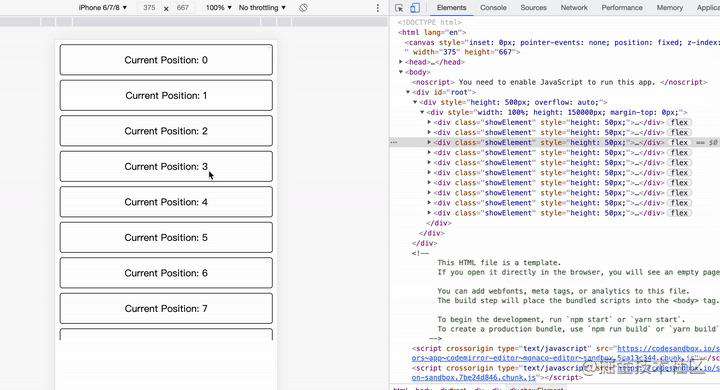Switch to the Network tab

click(574, 8)
